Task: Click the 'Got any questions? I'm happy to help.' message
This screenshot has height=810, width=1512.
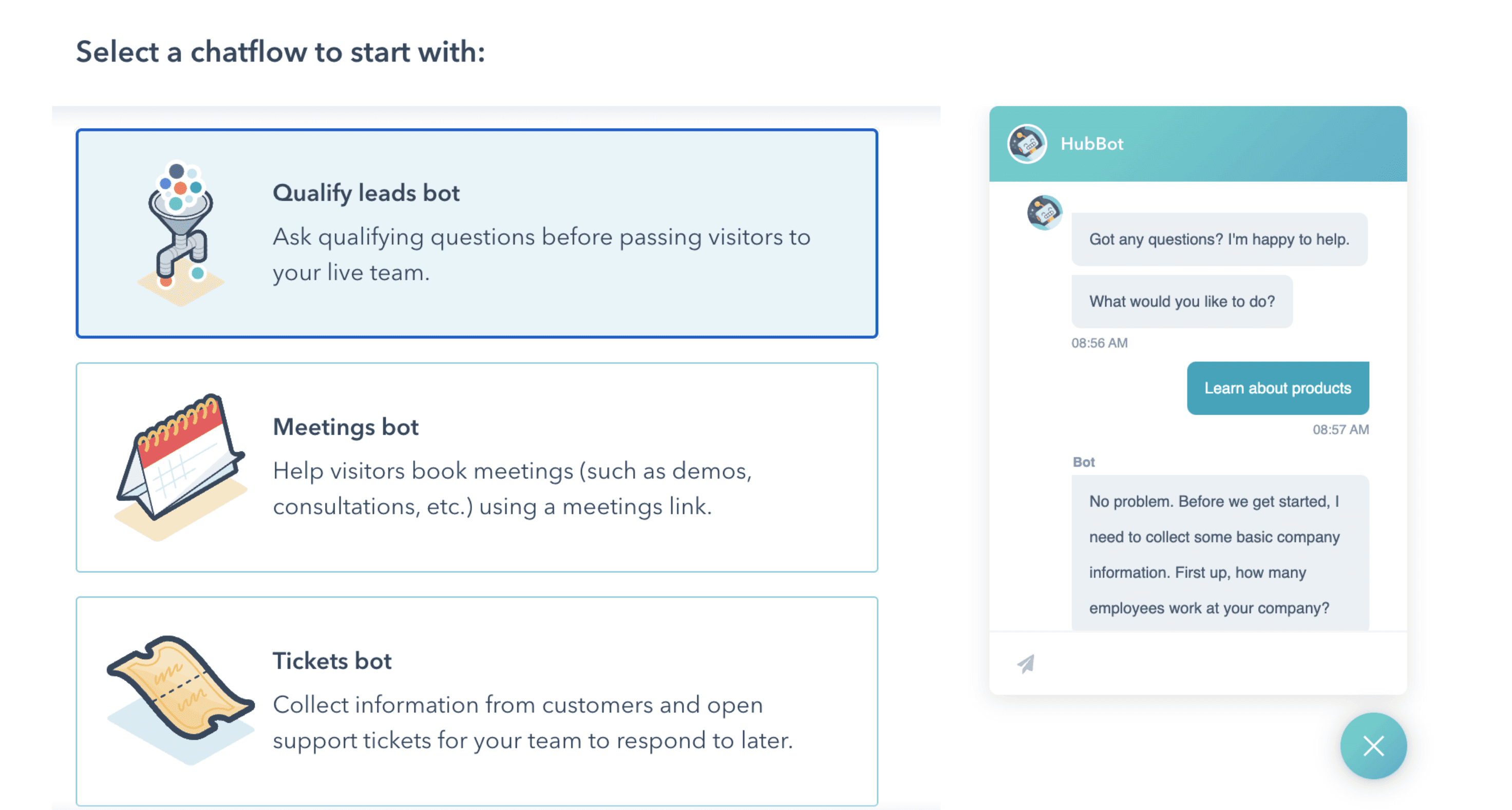Action: (1219, 239)
